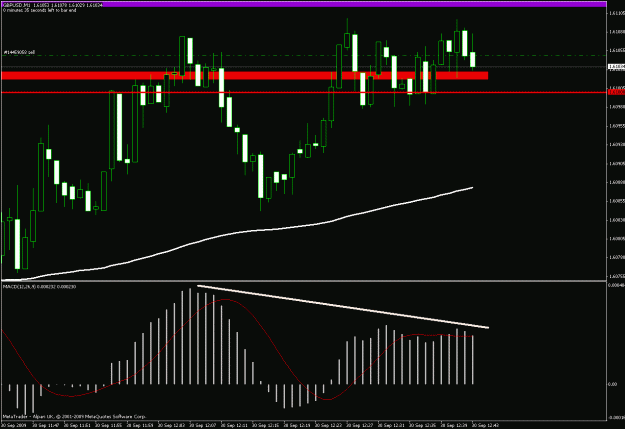Click the red highlighted price label on scale
625x429 pixels.
616,92
